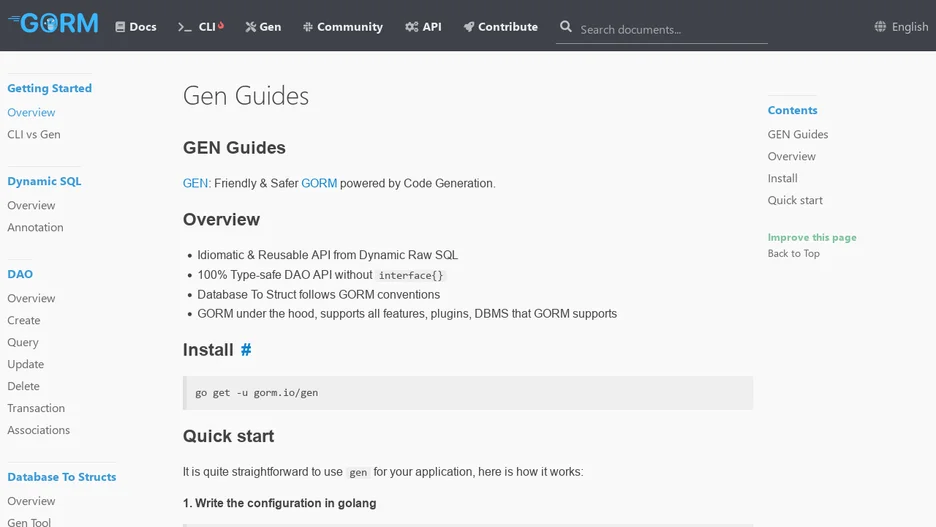Click the Contribute rocket icon
Image resolution: width=936 pixels, height=527 pixels.
tap(469, 27)
